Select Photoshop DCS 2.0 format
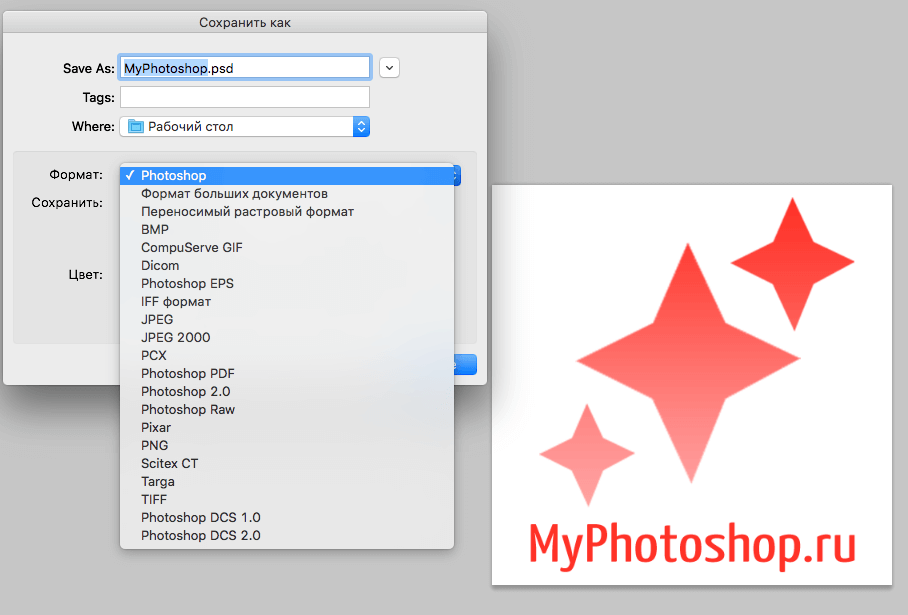The width and height of the screenshot is (908, 615). coord(201,535)
